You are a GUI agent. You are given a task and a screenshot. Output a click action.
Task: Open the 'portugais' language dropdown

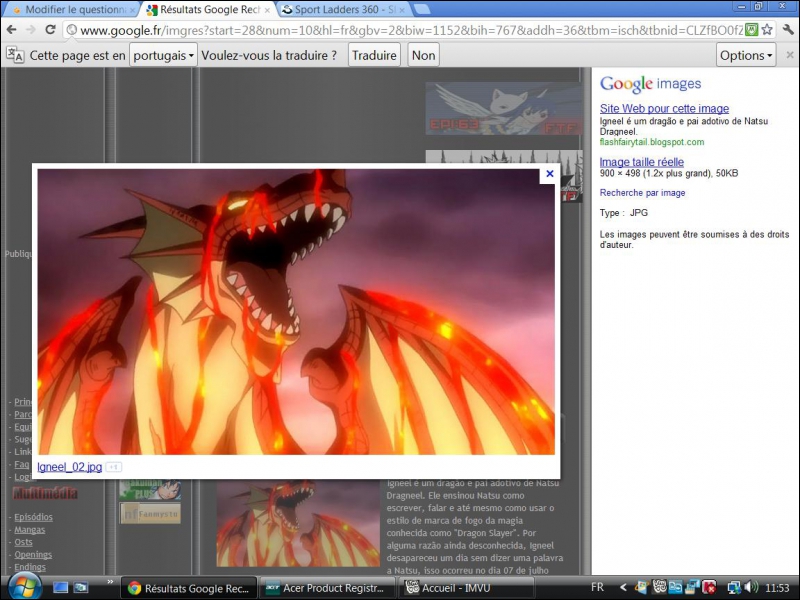163,55
